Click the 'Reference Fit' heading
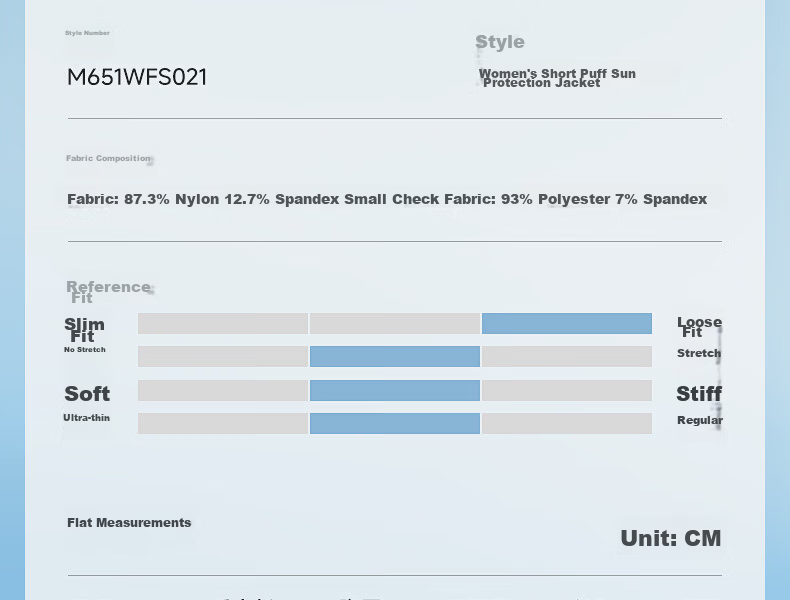Viewport: 790px width, 600px height. (108, 292)
